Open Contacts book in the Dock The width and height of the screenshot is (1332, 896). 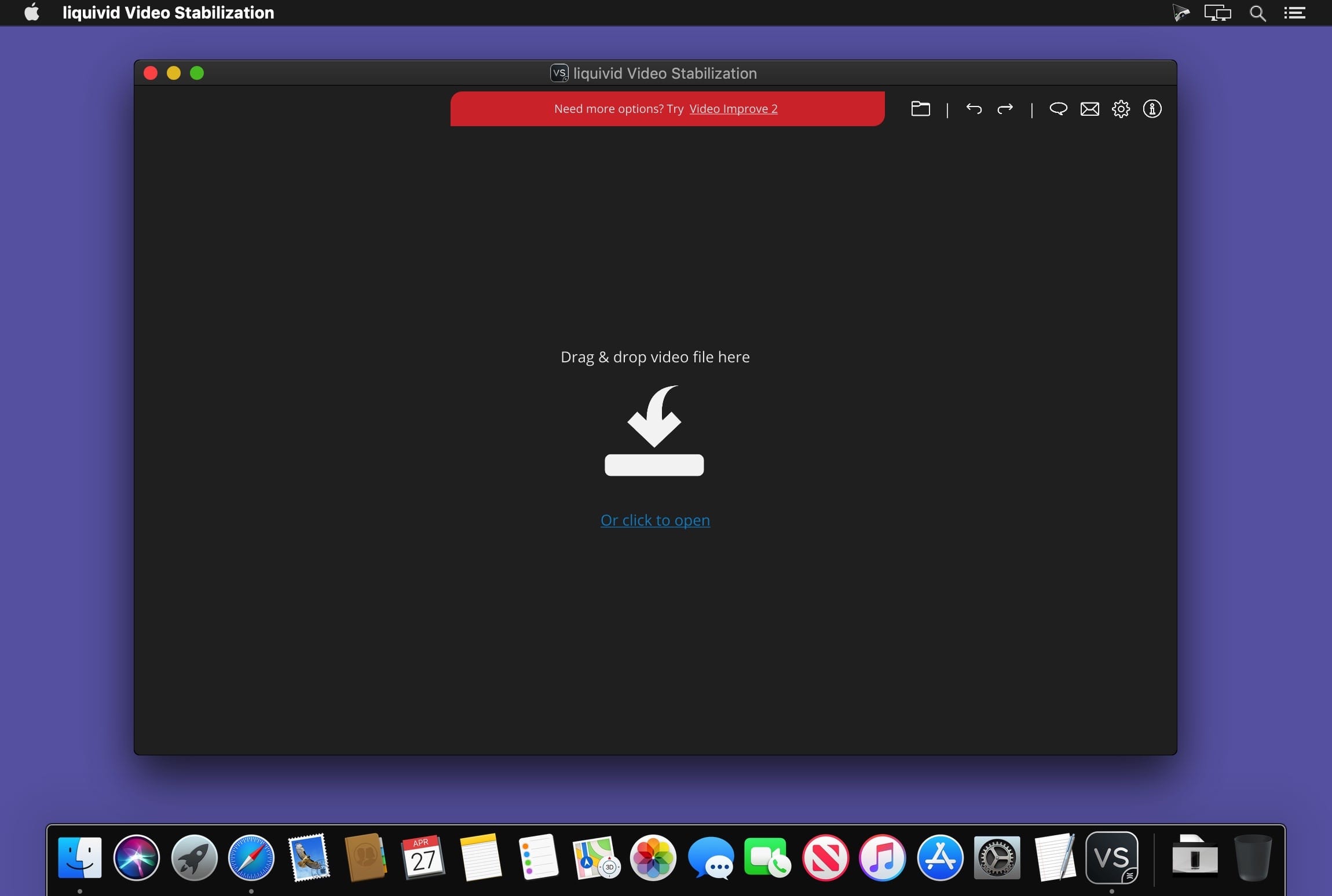pos(365,857)
